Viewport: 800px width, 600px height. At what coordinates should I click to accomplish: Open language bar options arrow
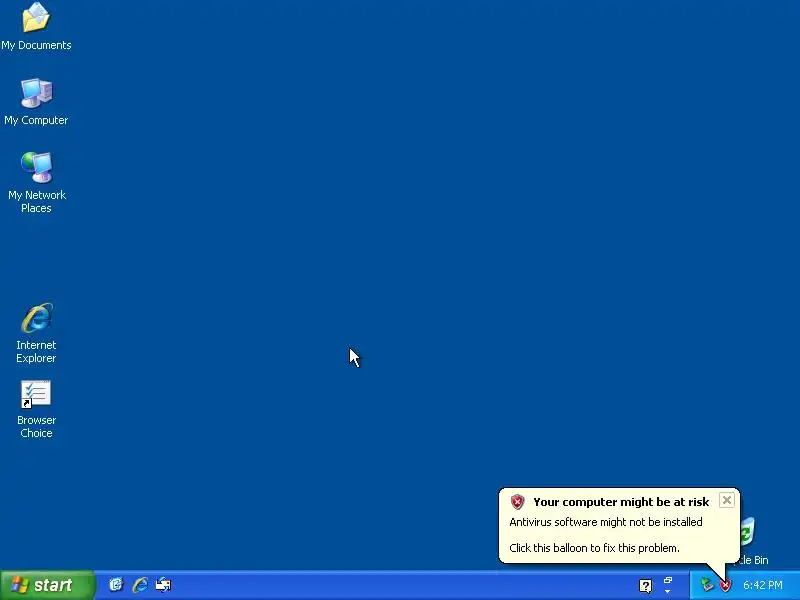tap(667, 592)
